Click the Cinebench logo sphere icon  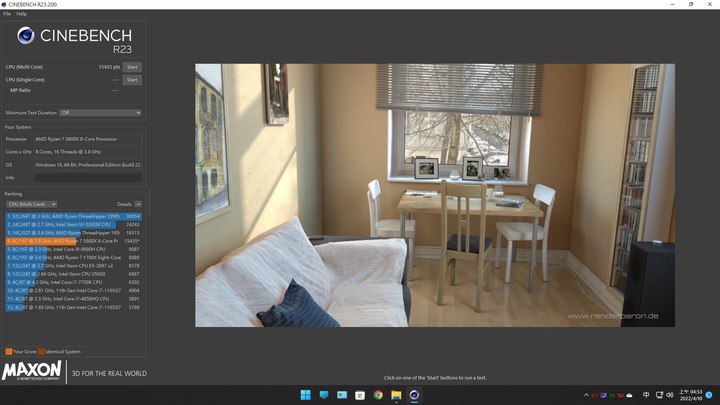pyautogui.click(x=26, y=35)
